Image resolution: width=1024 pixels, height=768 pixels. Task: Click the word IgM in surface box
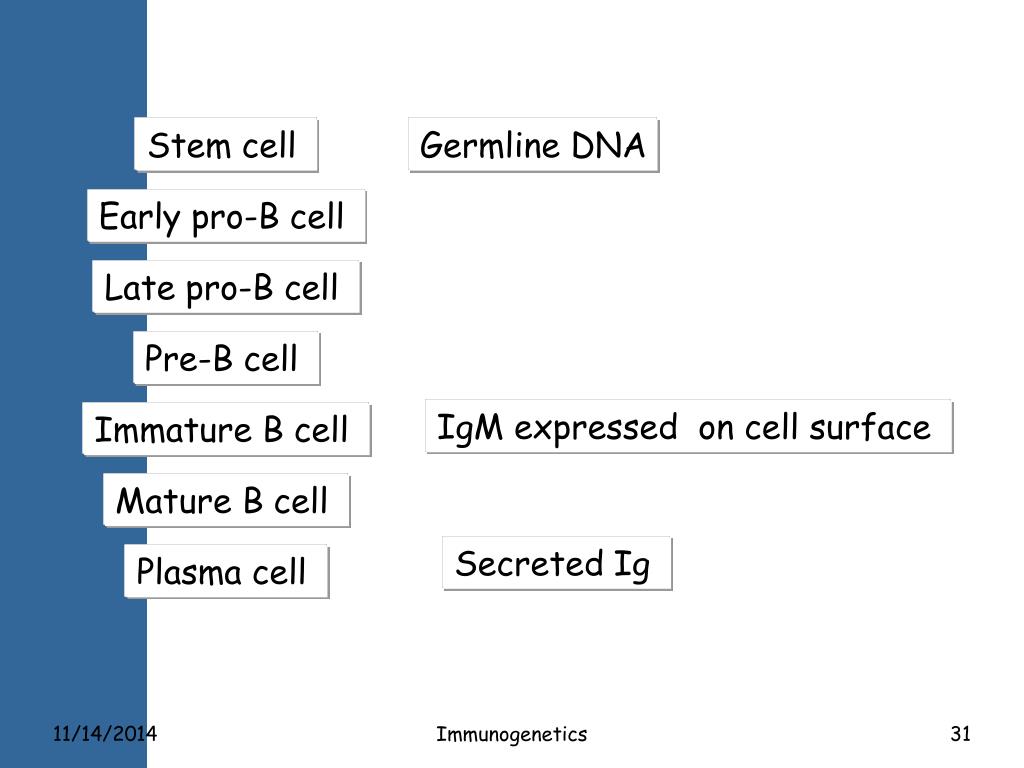coord(470,429)
